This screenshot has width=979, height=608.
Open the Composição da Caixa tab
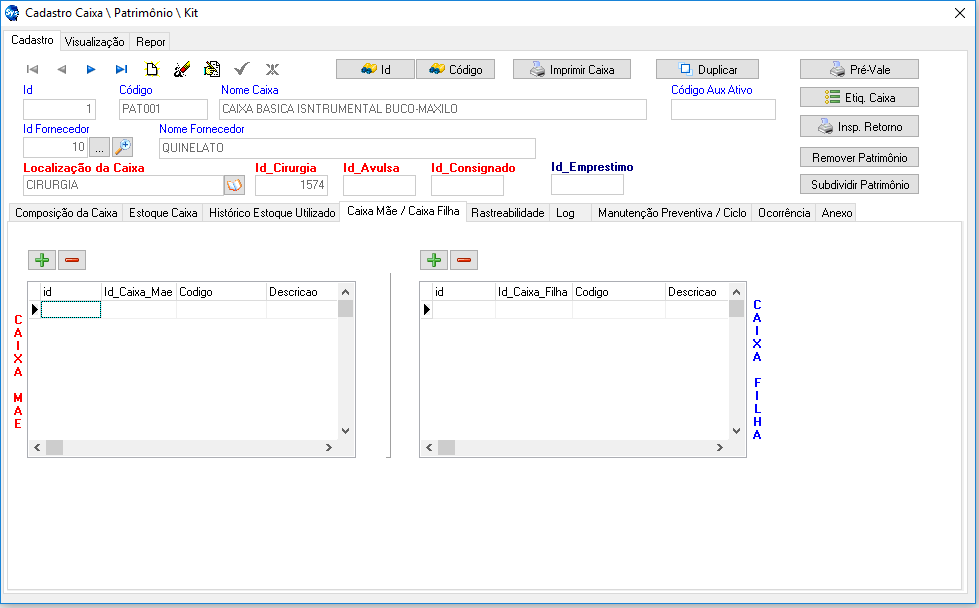click(66, 213)
